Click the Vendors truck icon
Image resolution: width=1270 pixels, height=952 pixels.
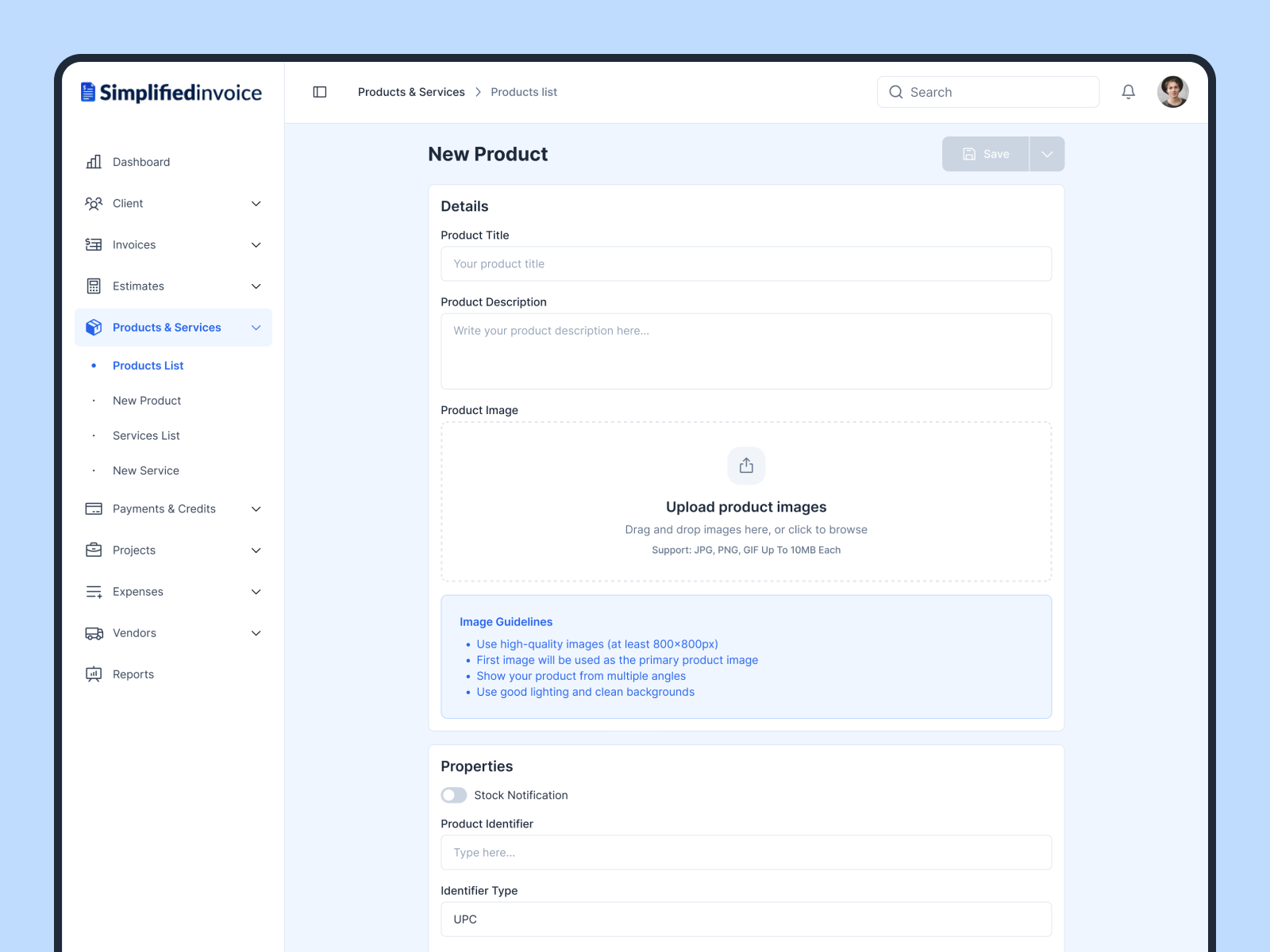coord(94,633)
